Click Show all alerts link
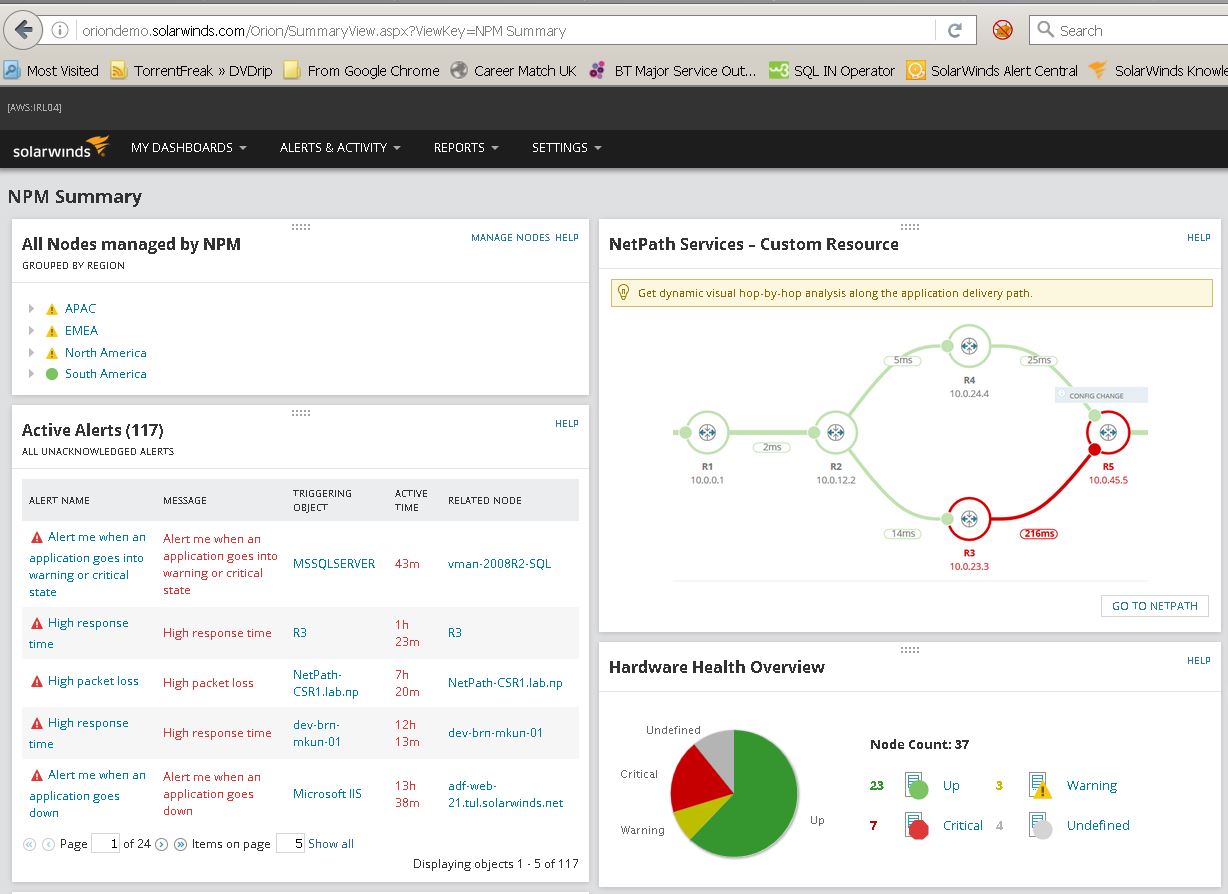Viewport: 1228px width, 894px height. (331, 844)
